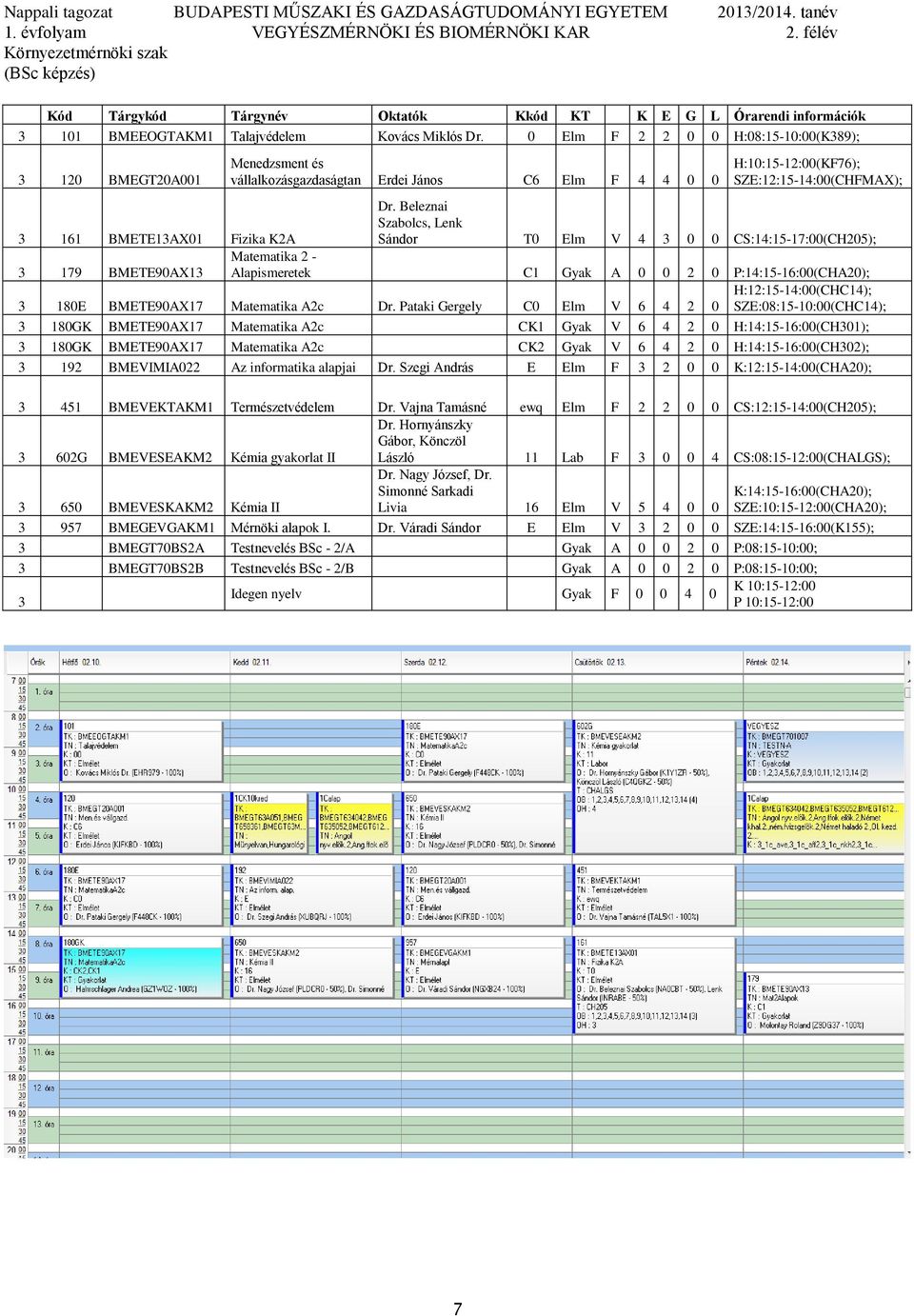Screen dimensions: 914x1316
Task: Click the Órarendi információk column header
Action: coord(800,116)
